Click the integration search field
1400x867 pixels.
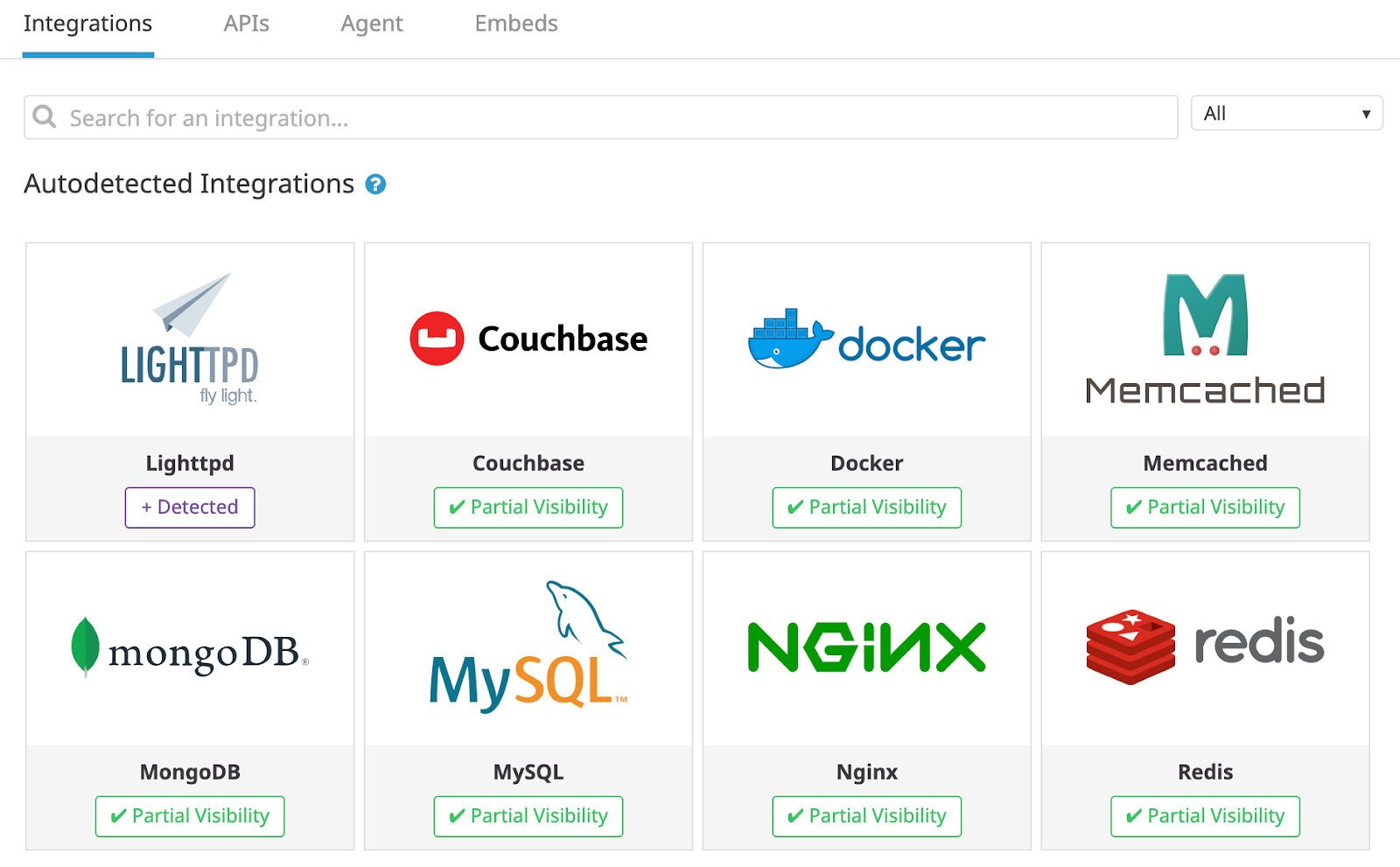(x=601, y=116)
